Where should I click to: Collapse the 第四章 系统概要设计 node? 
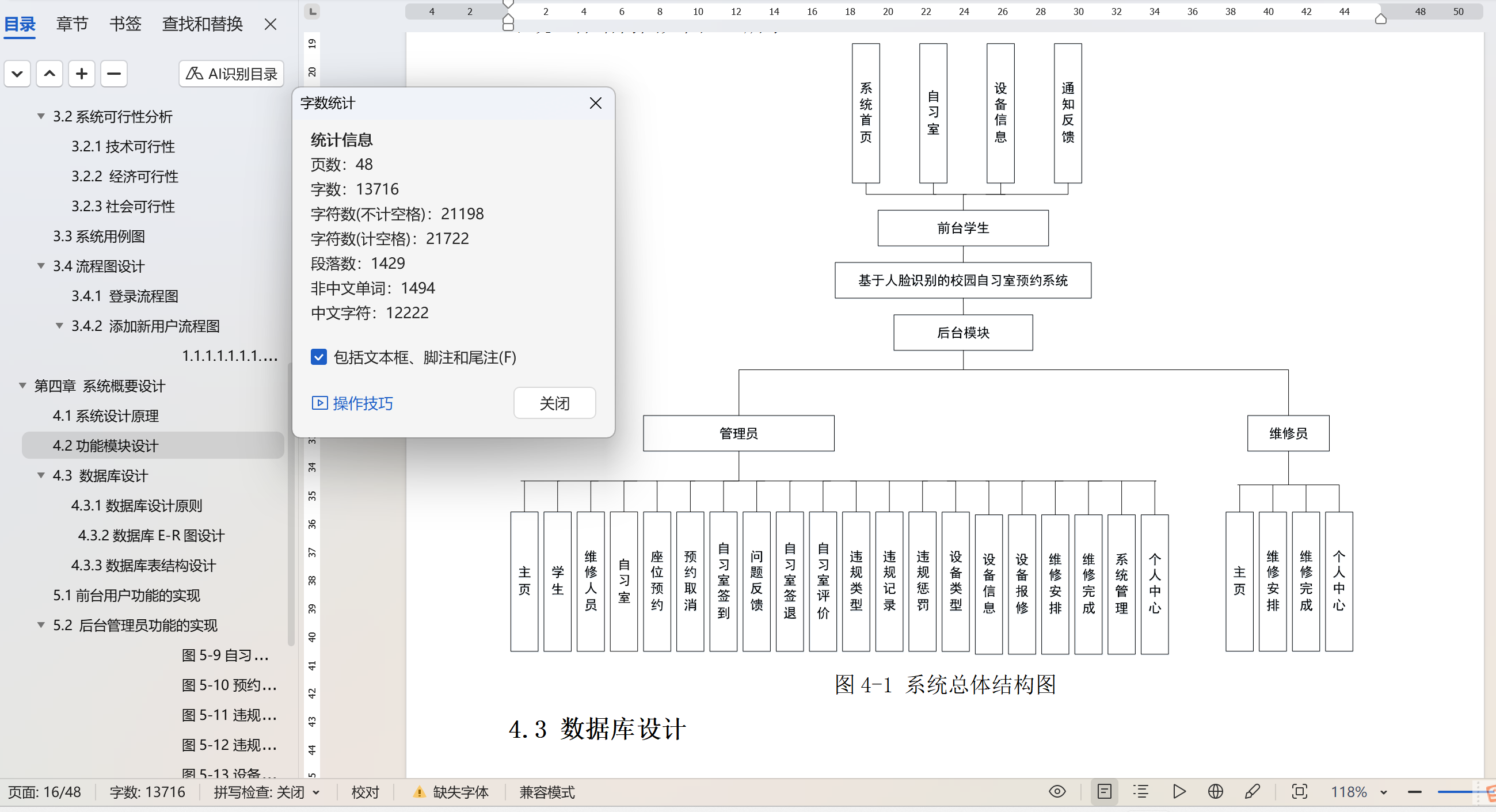point(22,386)
